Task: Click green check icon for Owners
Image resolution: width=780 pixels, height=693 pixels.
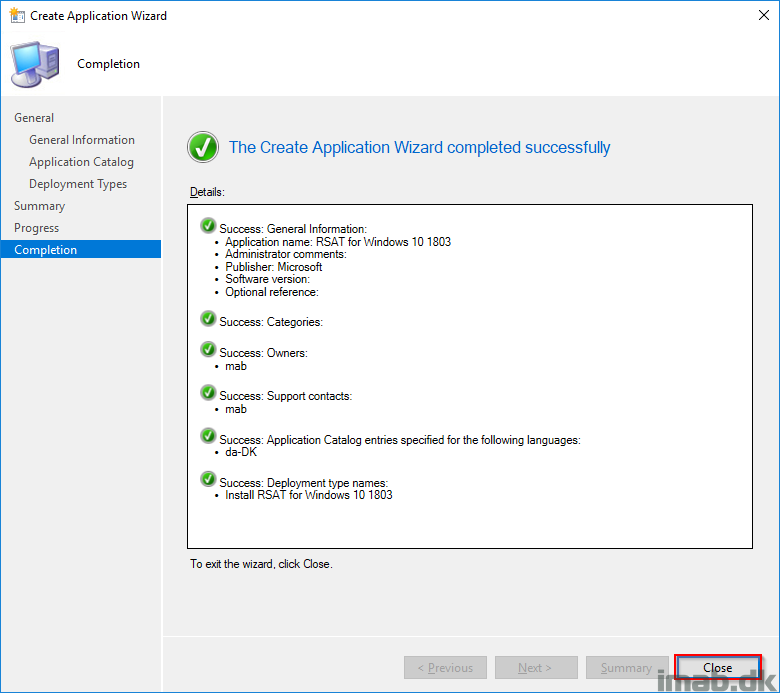Action: click(x=208, y=350)
